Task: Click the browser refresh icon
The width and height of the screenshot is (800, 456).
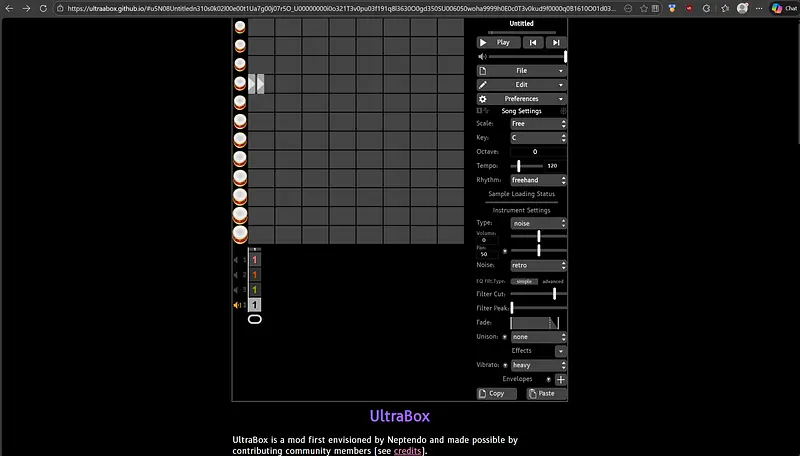Action: (x=47, y=8)
